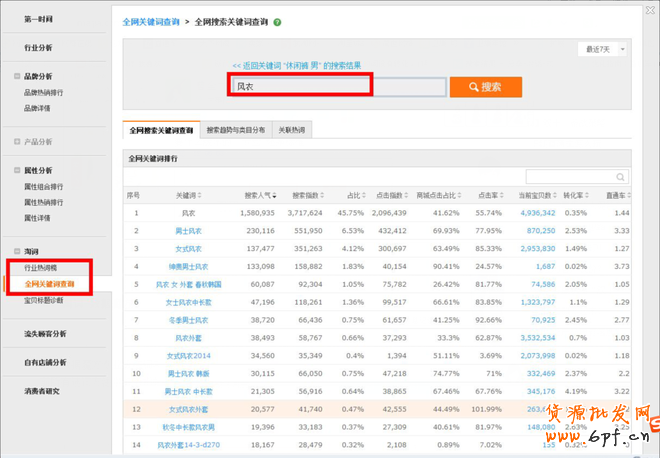Screen dimensions: 660x458
Task: Toggle the 淘词 section square icon
Action: tap(17, 251)
